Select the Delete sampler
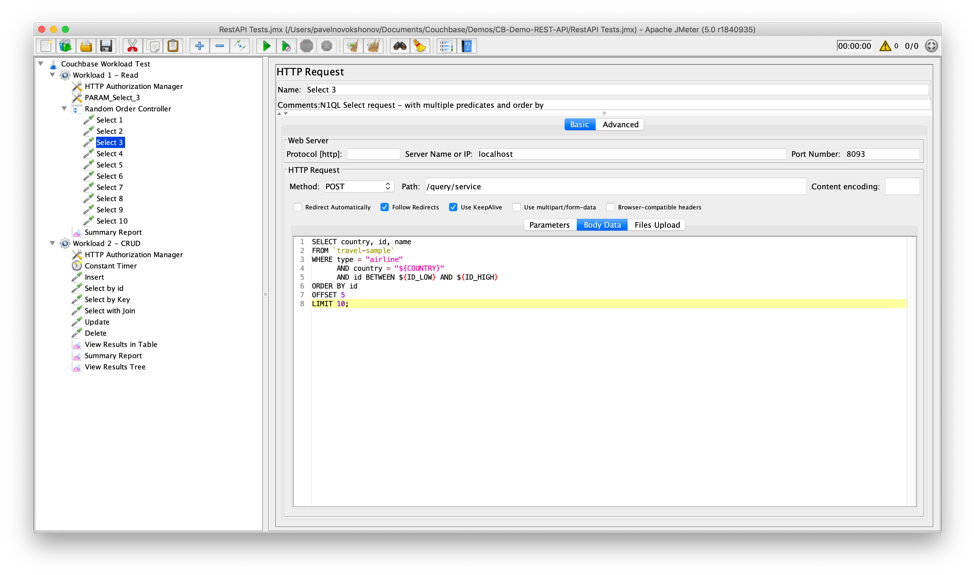974x575 pixels. [x=95, y=333]
